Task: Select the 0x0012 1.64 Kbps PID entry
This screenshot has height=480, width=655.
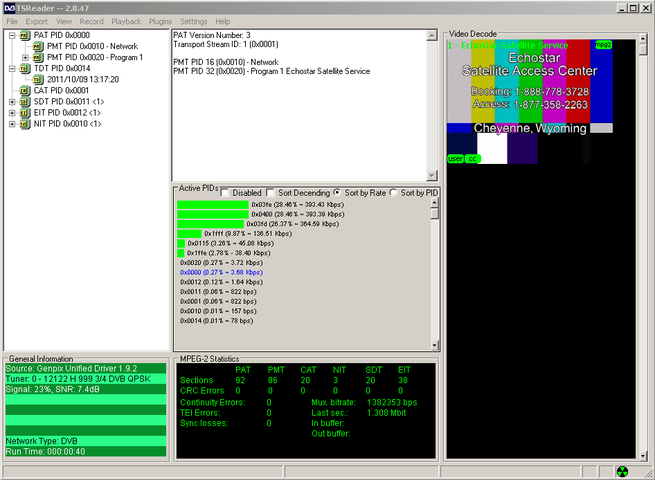Action: (x=221, y=282)
